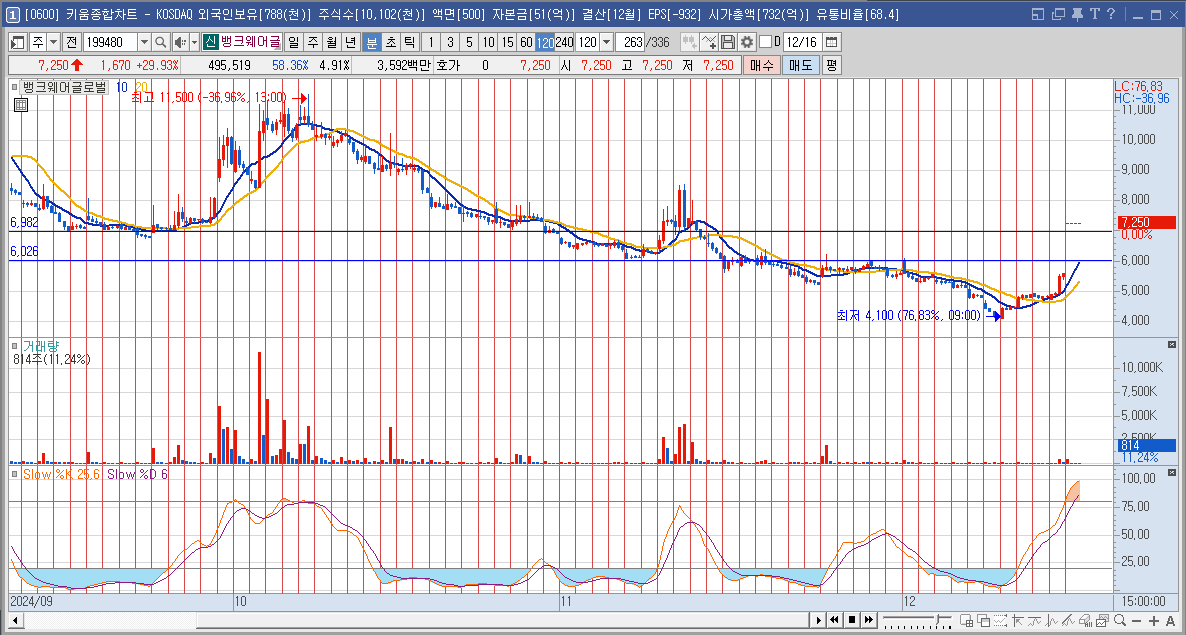Click the 매수 buy button
Viewport: 1186px width, 635px height.
click(x=761, y=66)
